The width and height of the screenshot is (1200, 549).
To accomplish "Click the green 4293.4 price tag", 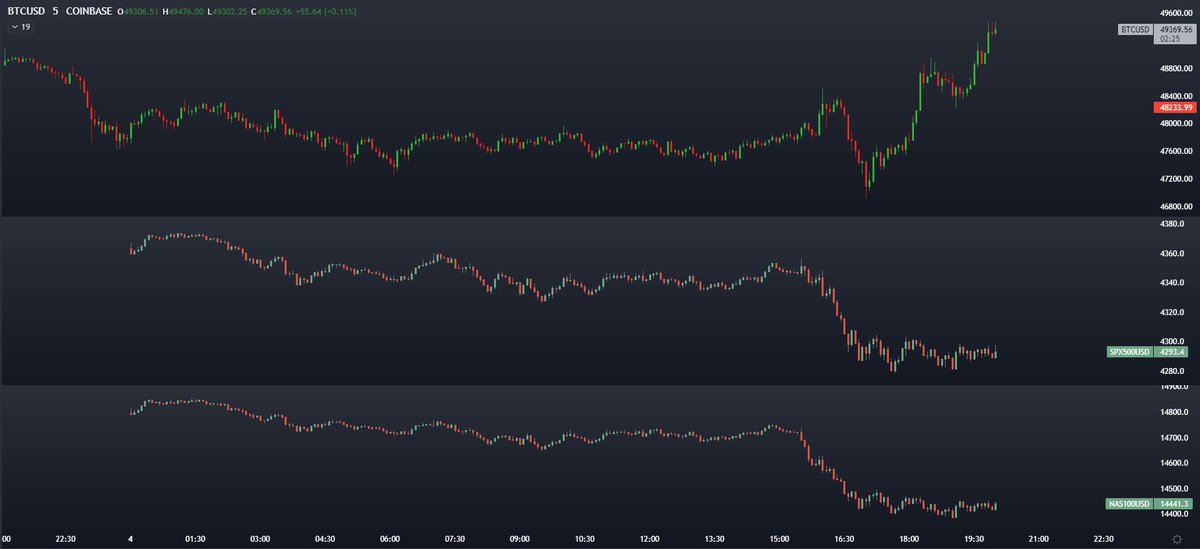I will coord(1171,352).
